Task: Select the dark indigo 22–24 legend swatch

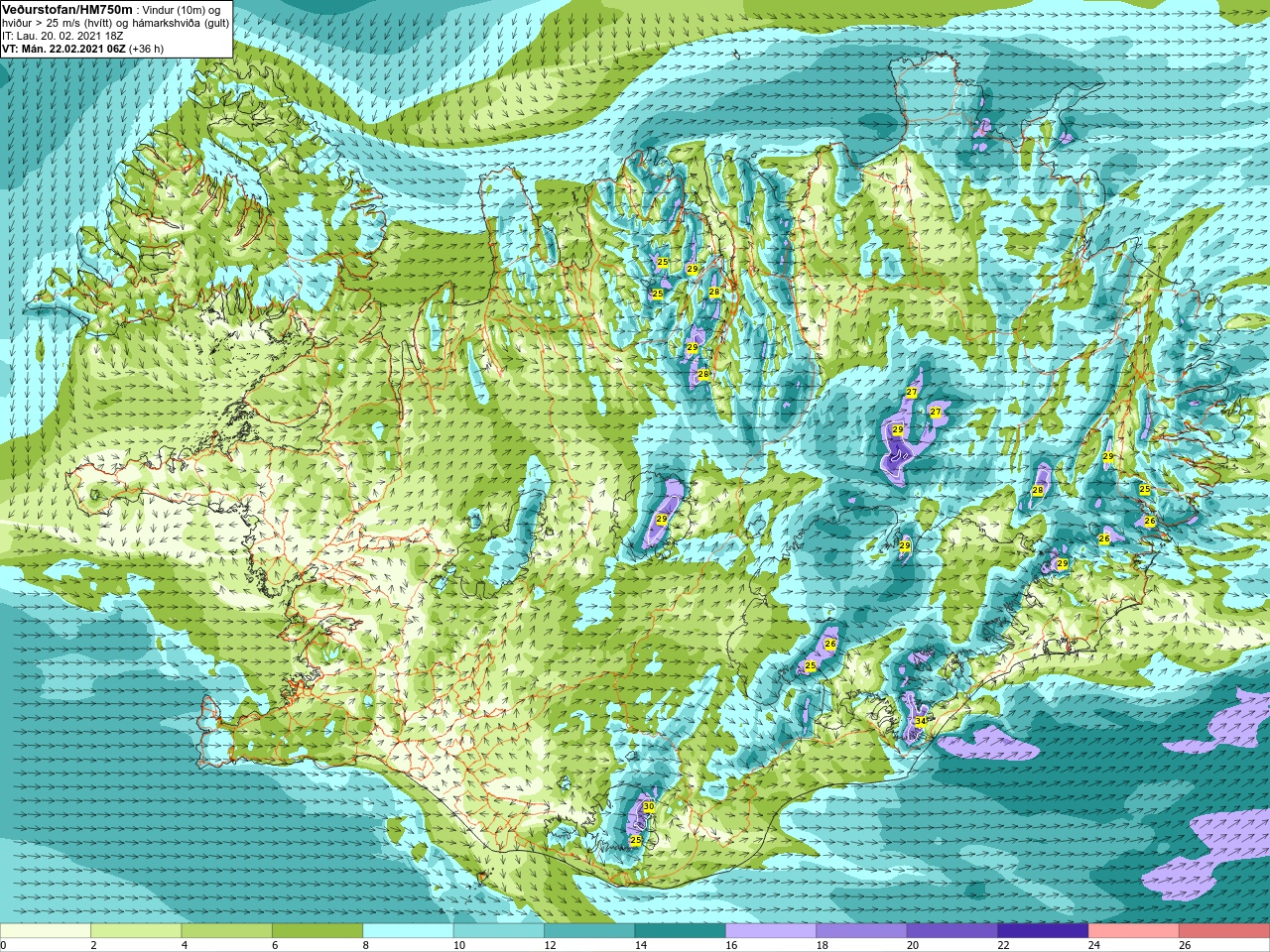Action: (1043, 931)
